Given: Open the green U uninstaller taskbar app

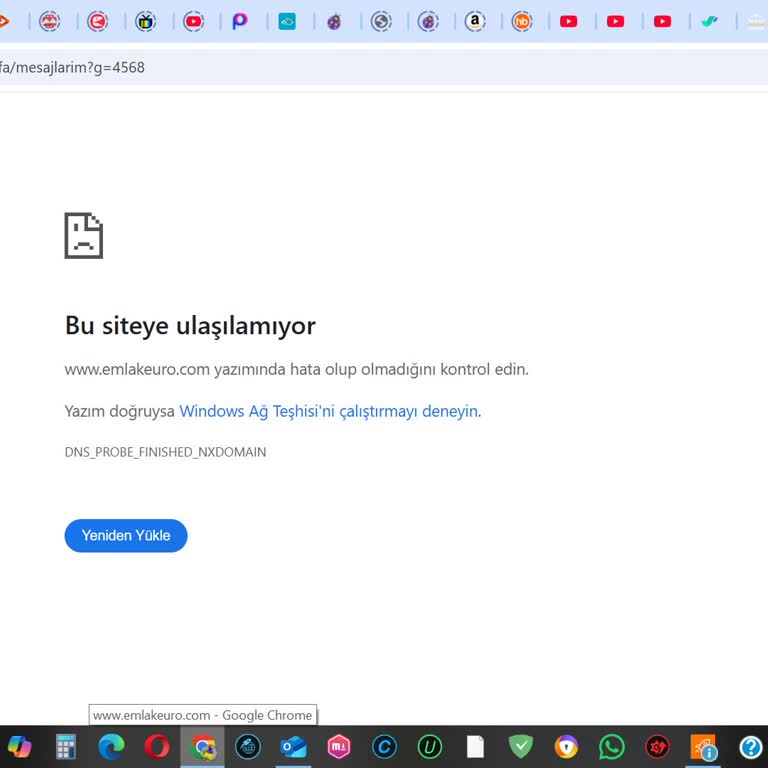Looking at the screenshot, I should point(430,747).
